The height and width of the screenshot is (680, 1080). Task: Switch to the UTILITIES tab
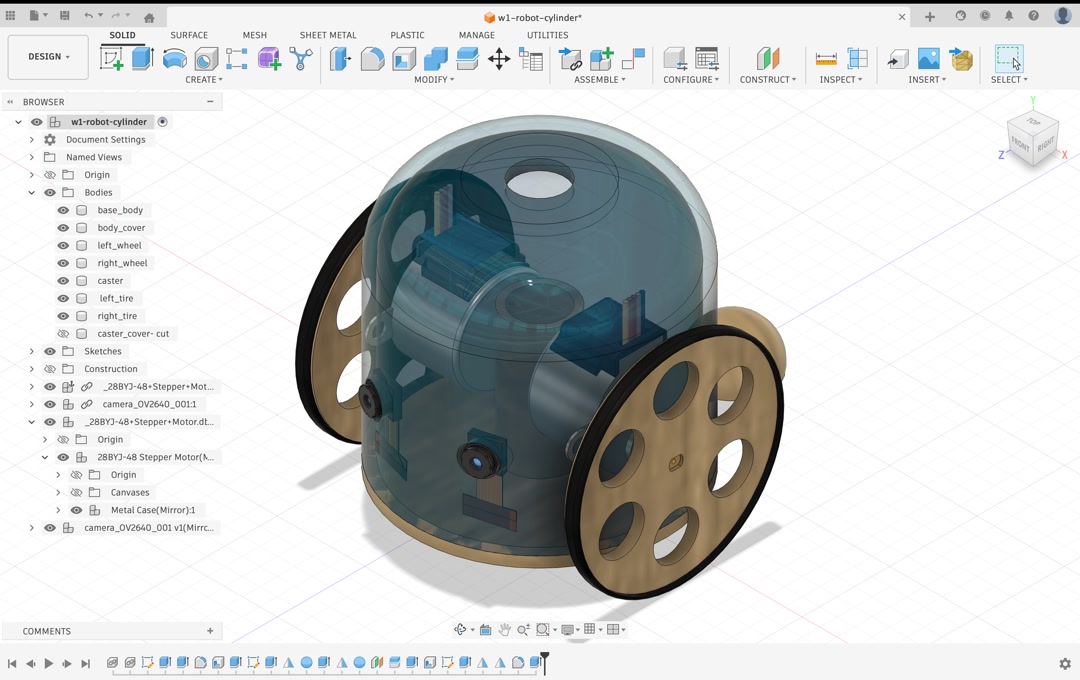[x=548, y=35]
